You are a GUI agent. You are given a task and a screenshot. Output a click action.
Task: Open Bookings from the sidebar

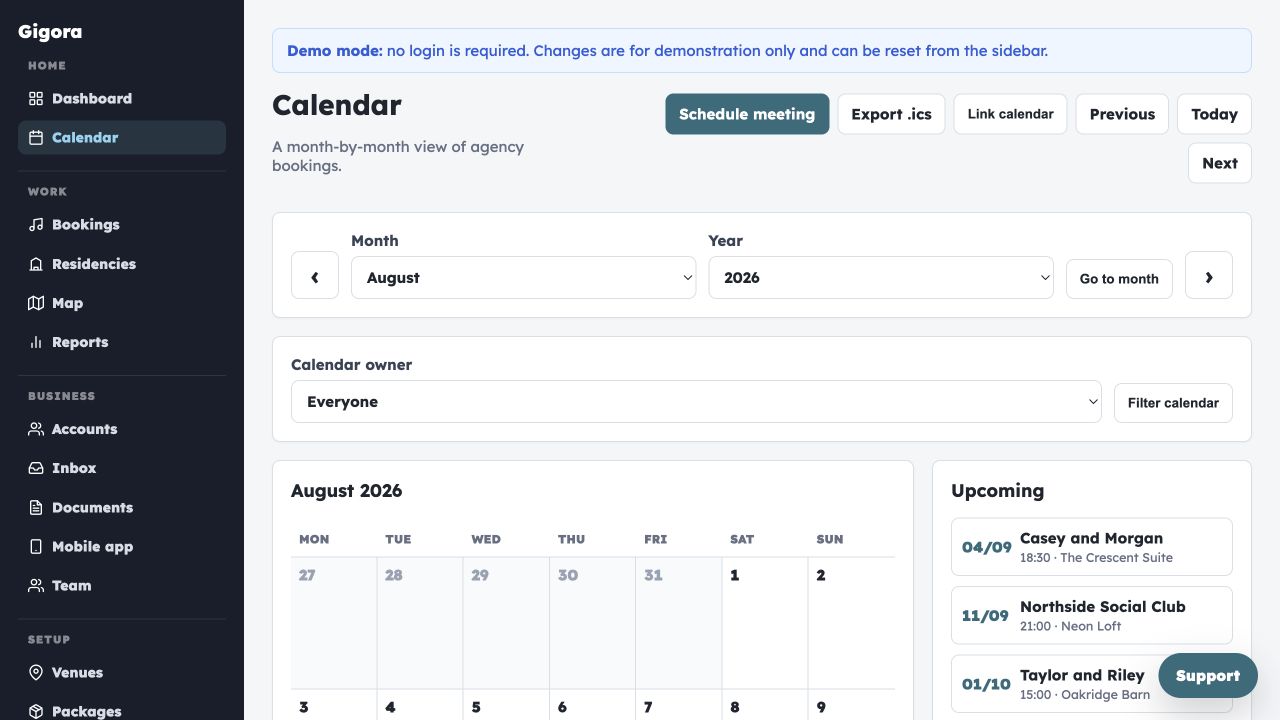point(122,224)
